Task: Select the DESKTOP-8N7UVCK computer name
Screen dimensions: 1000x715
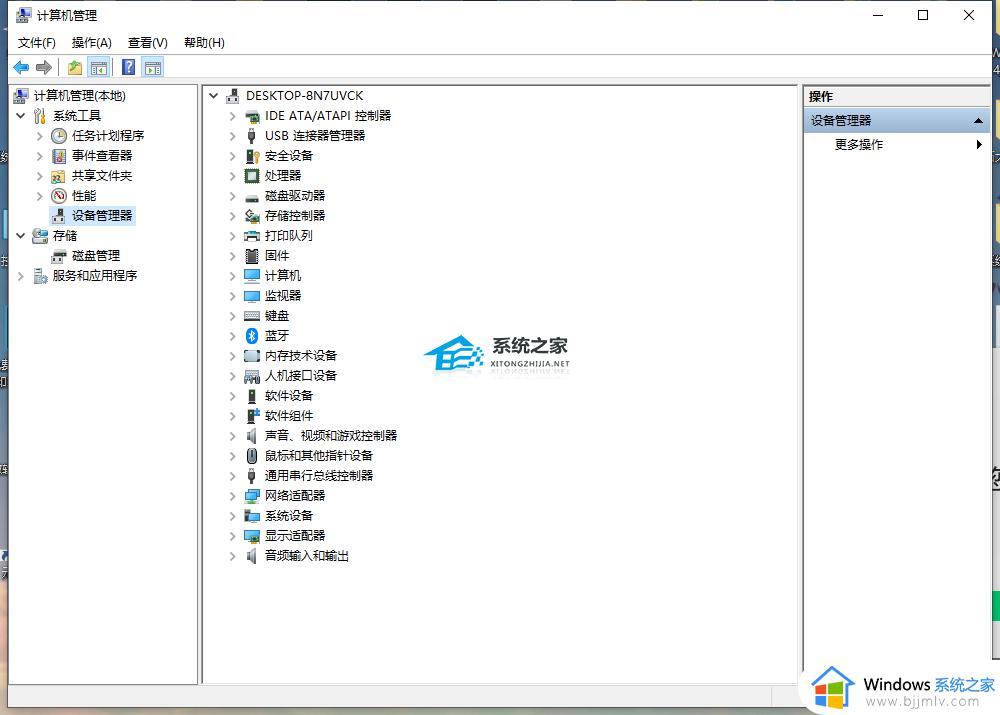Action: (x=305, y=96)
